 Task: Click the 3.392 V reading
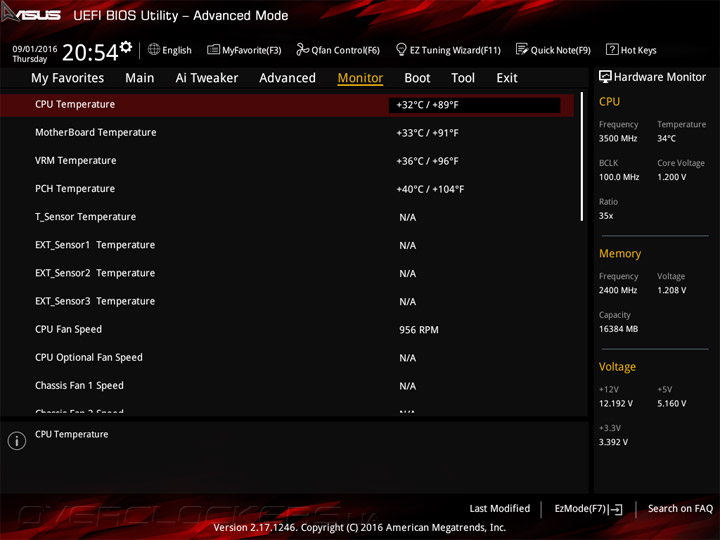(x=613, y=442)
